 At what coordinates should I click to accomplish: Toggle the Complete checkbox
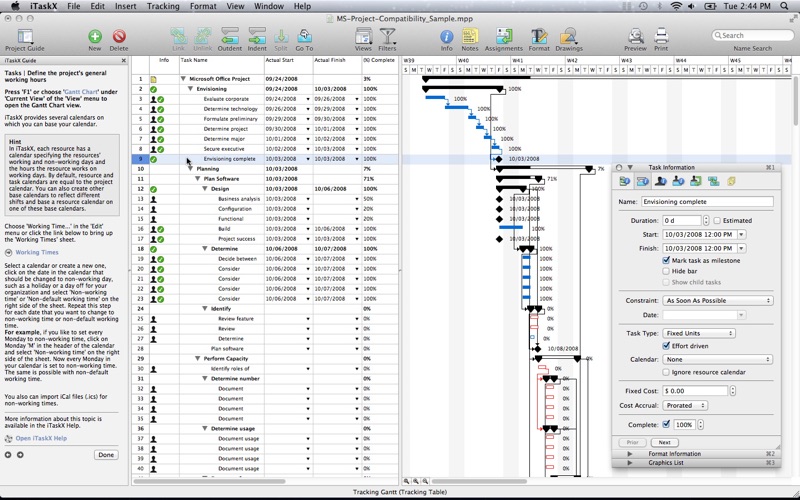pyautogui.click(x=666, y=424)
